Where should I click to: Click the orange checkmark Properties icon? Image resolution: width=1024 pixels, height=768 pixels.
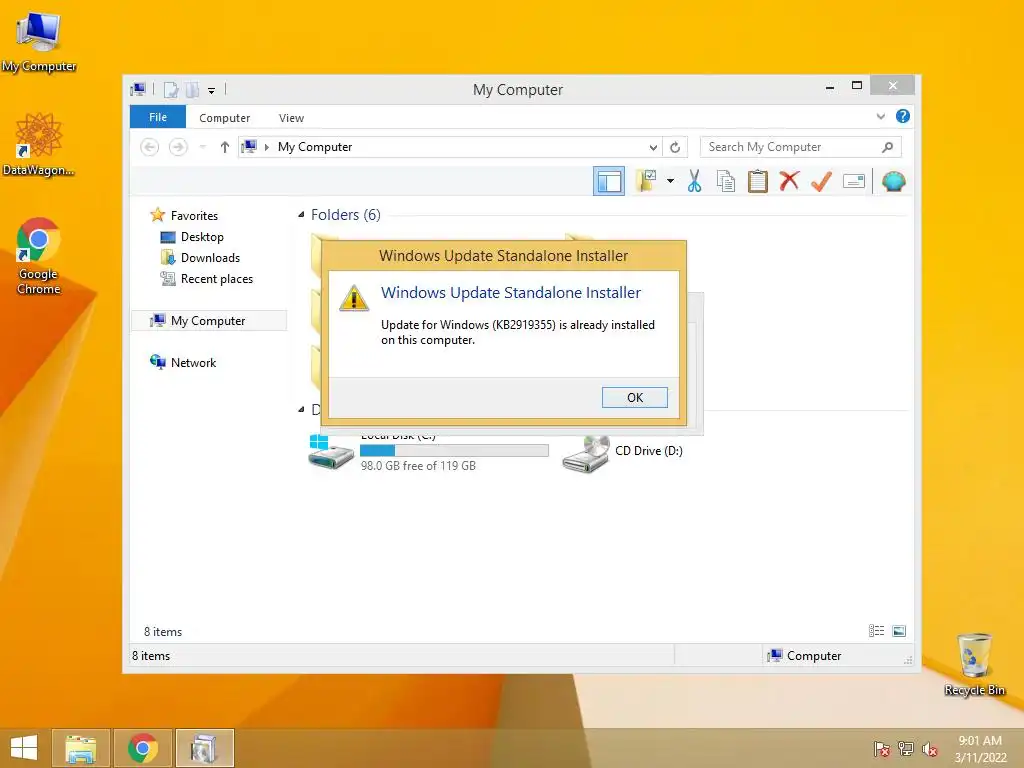822,181
